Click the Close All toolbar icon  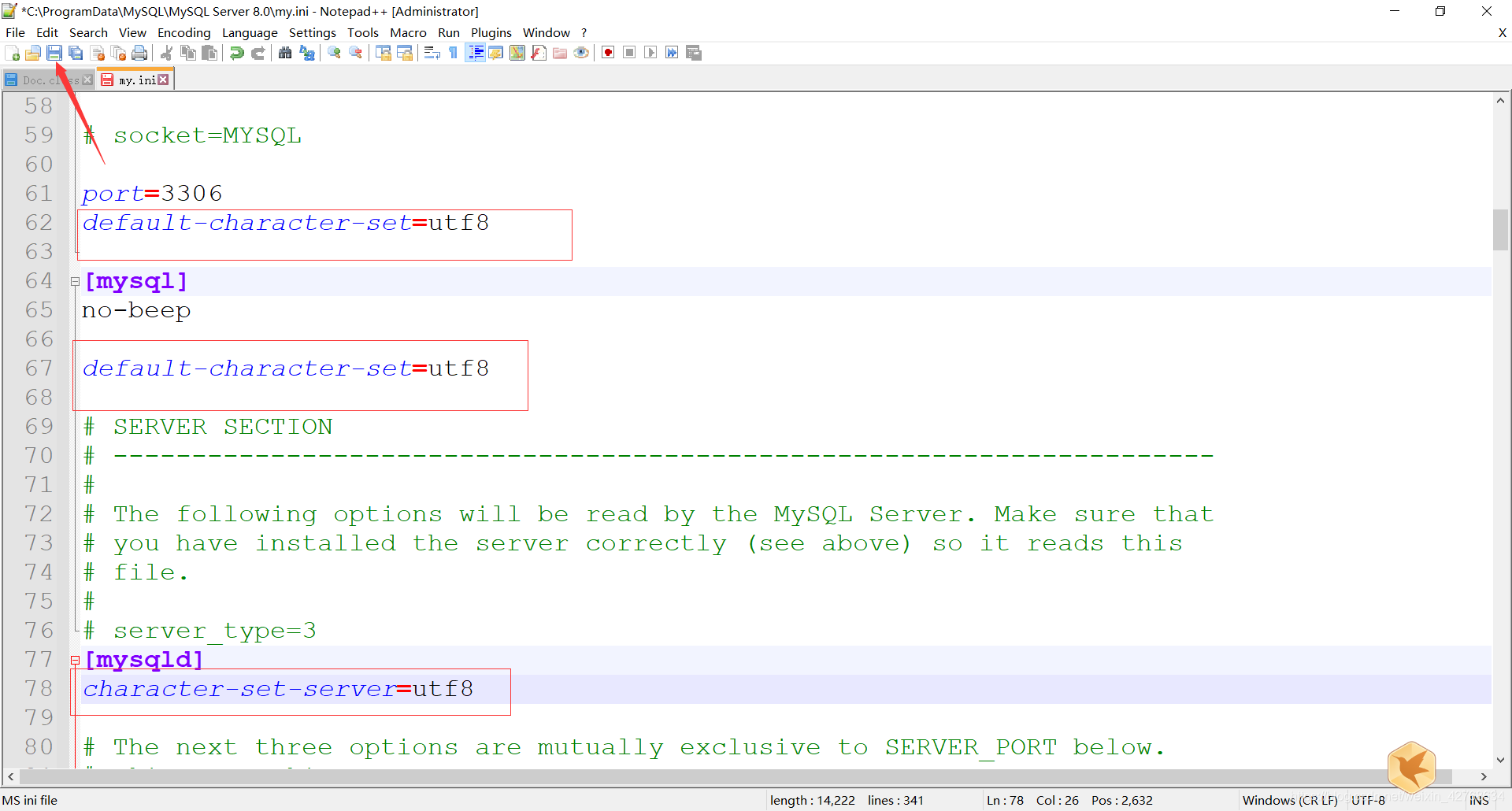tap(119, 53)
